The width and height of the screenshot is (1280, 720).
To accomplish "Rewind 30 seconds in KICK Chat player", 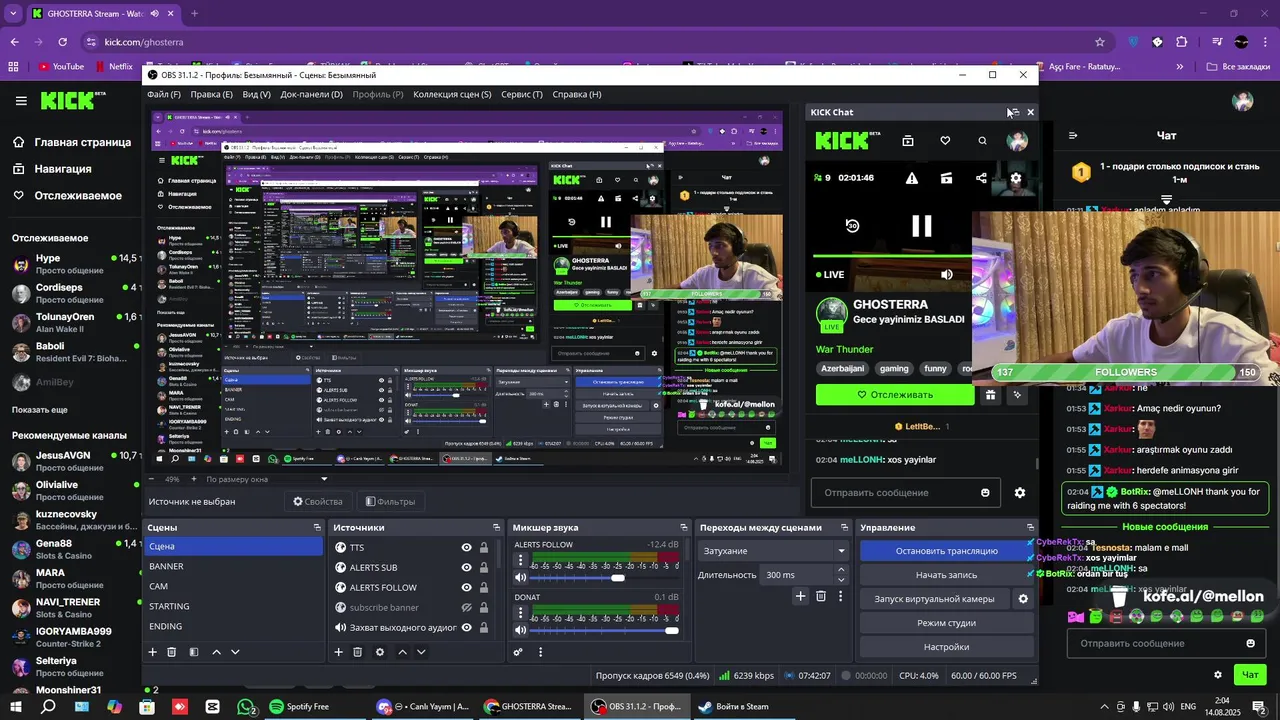I will coord(852,226).
